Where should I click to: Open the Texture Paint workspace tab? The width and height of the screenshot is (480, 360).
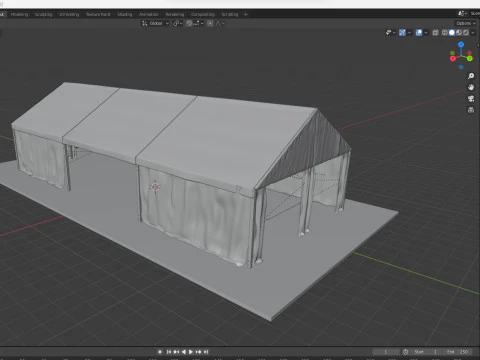point(98,14)
